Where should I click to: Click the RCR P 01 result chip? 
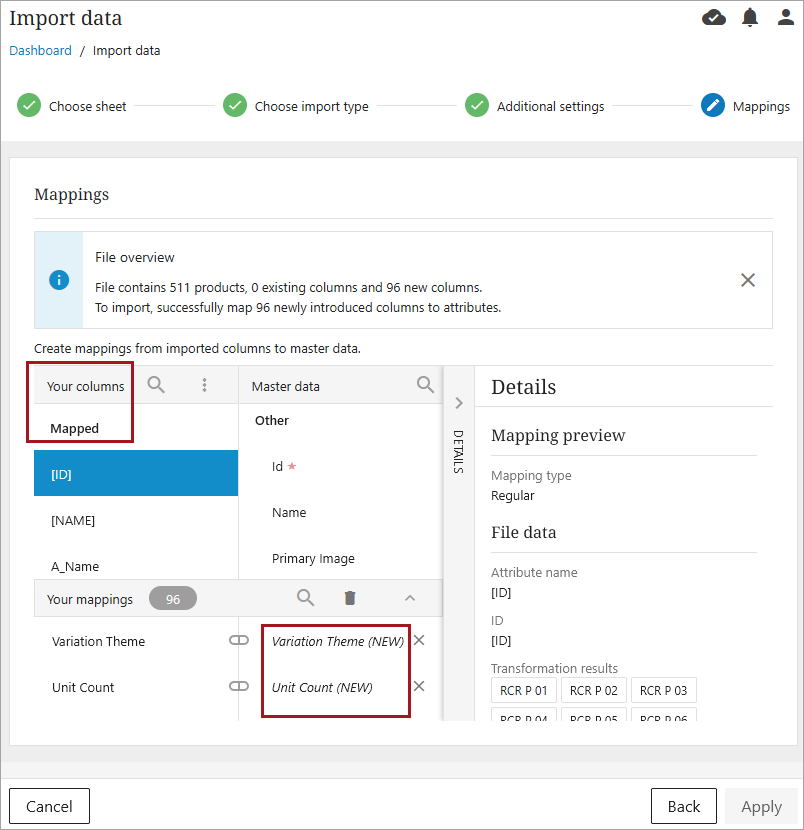pyautogui.click(x=524, y=690)
